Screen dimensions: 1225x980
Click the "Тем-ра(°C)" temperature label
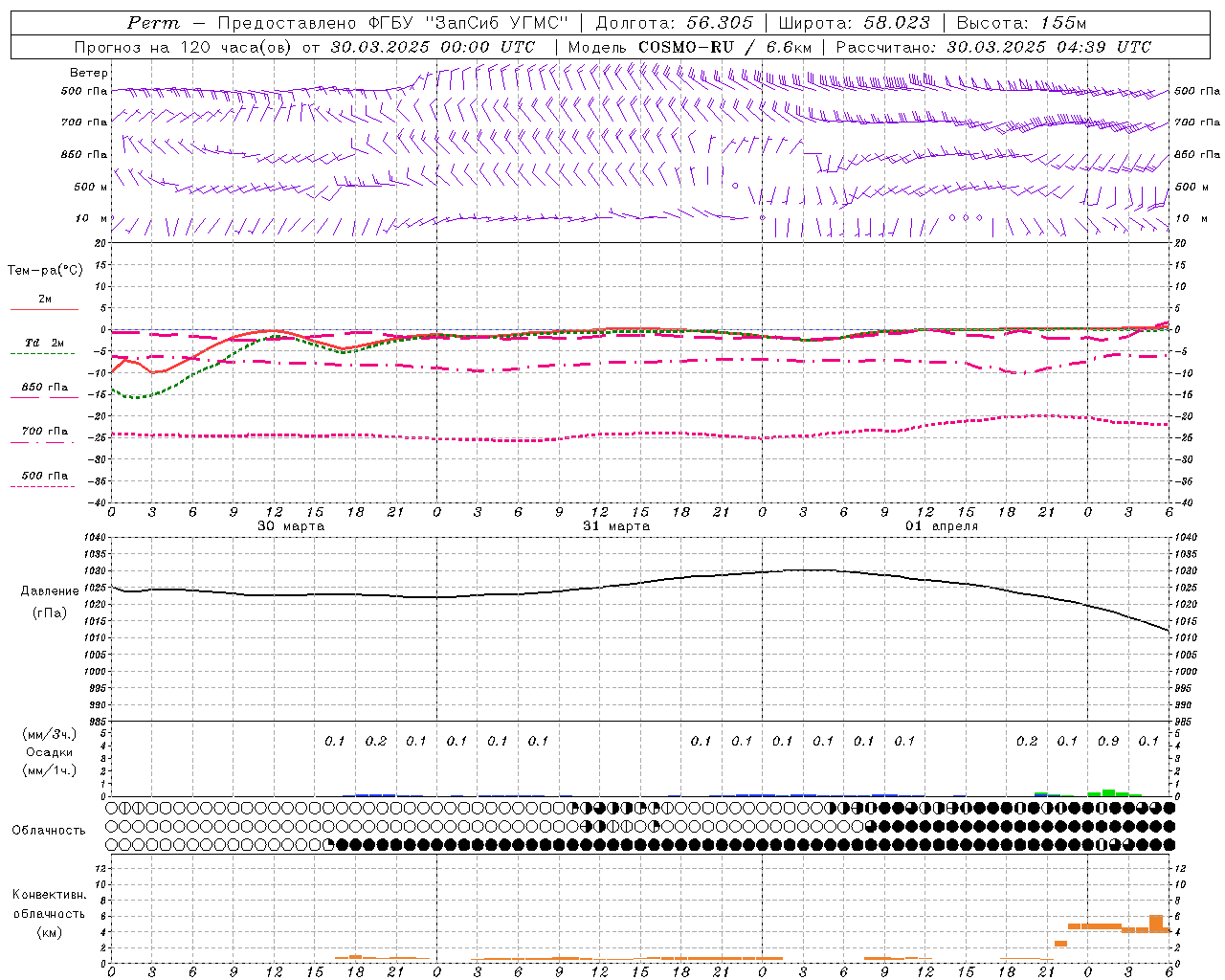point(45,271)
